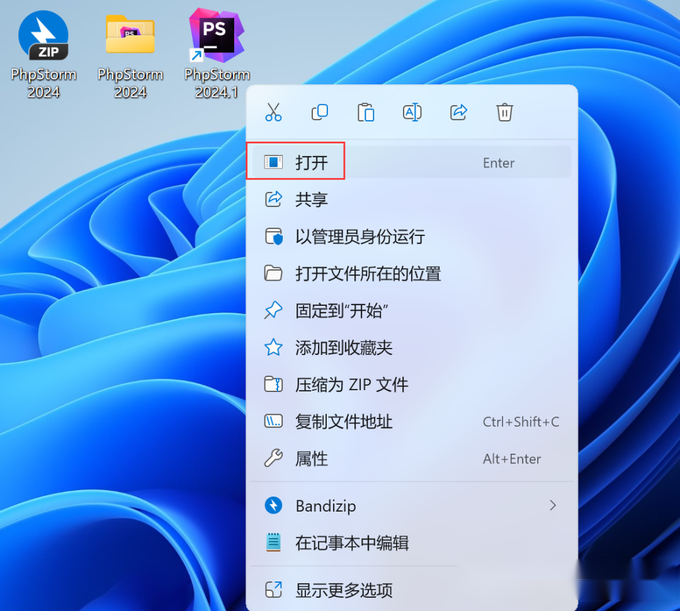Choose 打开 from the context menu
The height and width of the screenshot is (611, 680).
click(x=411, y=163)
